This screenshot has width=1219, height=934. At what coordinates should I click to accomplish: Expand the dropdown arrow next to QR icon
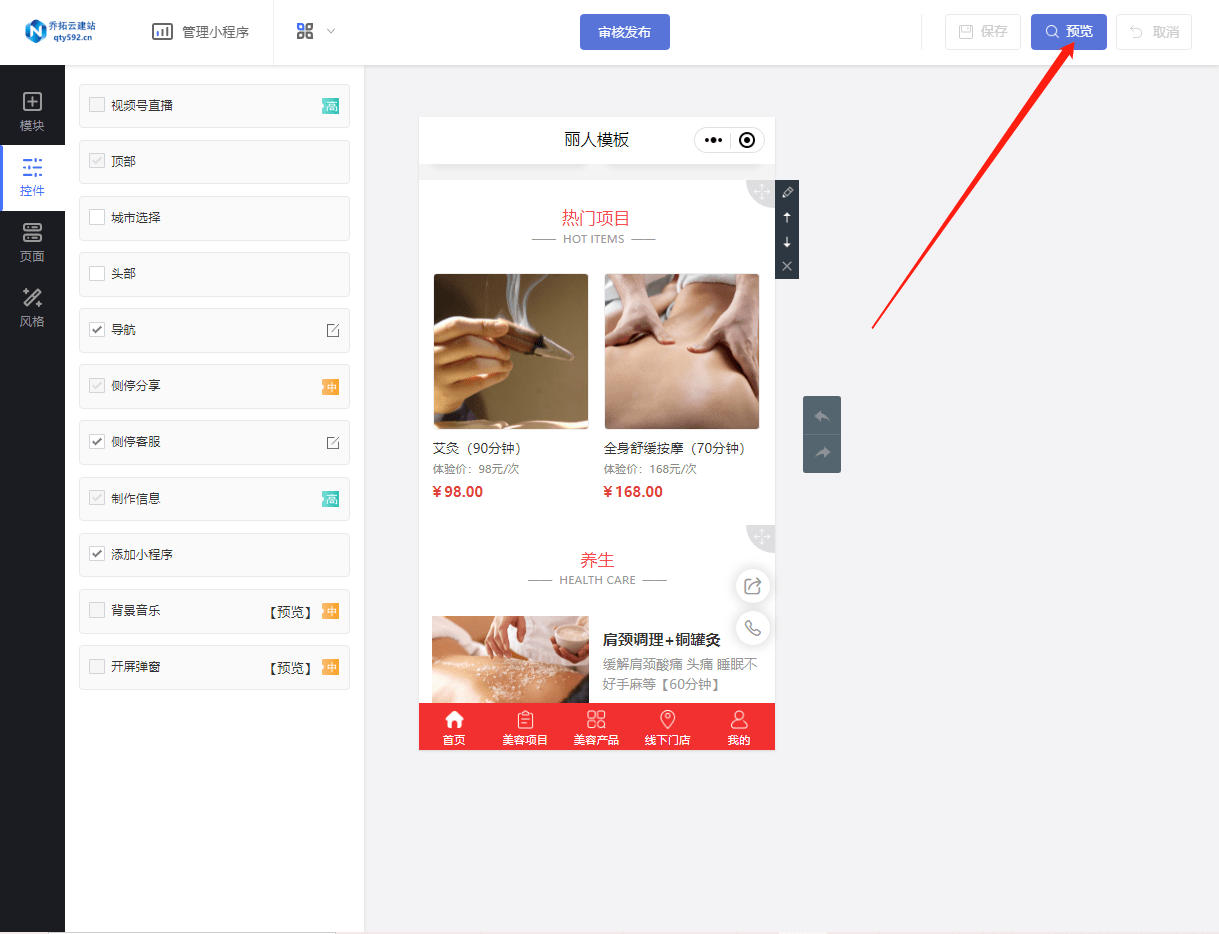pos(331,31)
